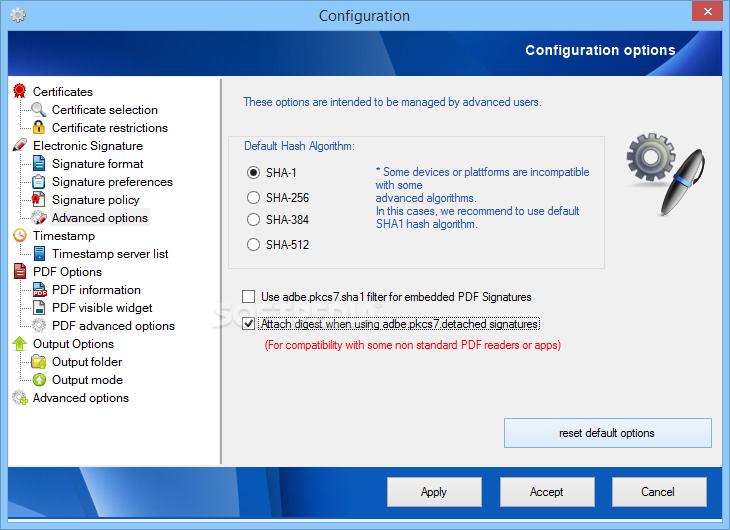Click the Apply button
Screen dimensions: 730x530
[434, 492]
